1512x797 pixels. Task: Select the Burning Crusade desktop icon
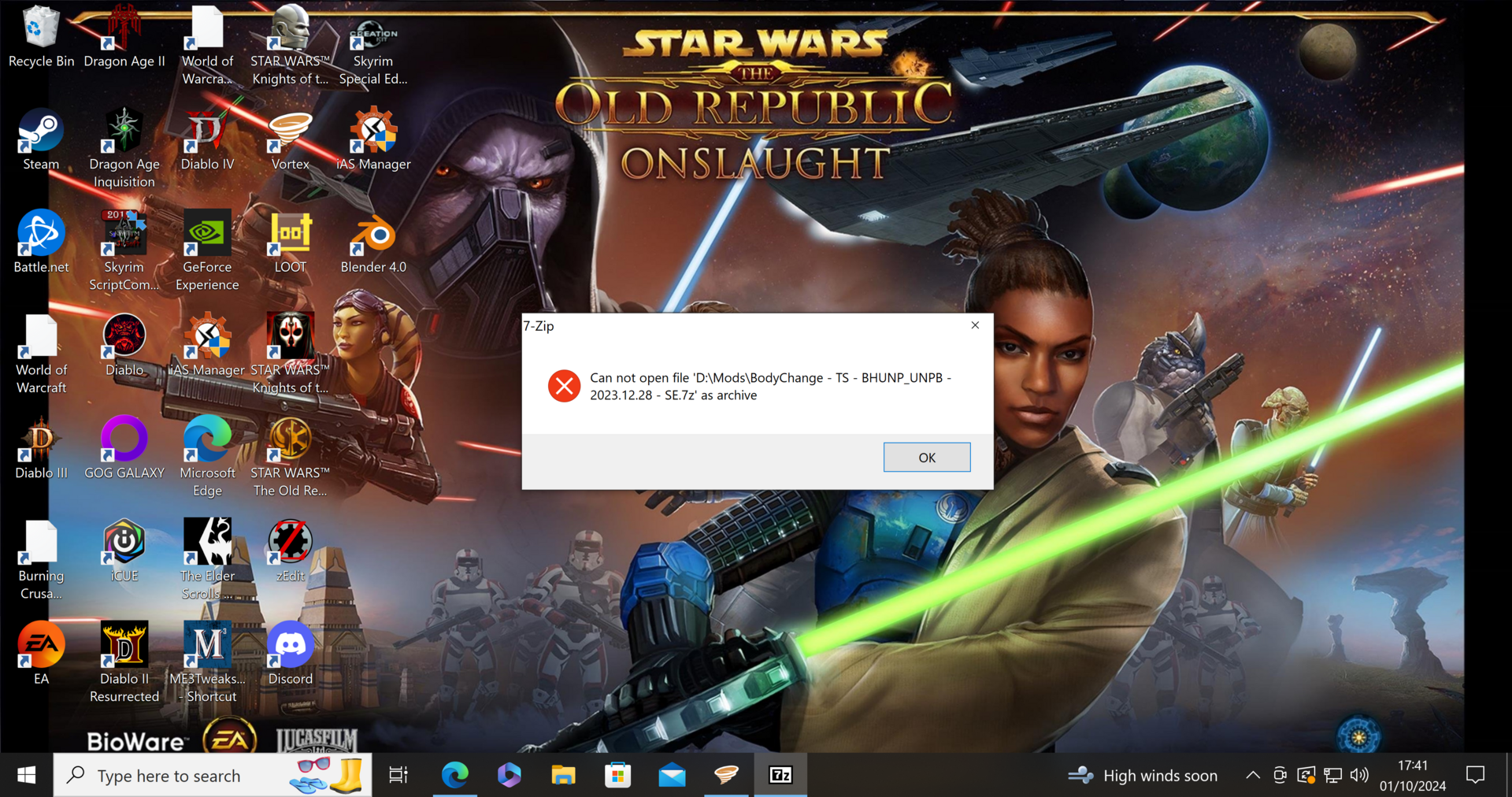click(41, 560)
